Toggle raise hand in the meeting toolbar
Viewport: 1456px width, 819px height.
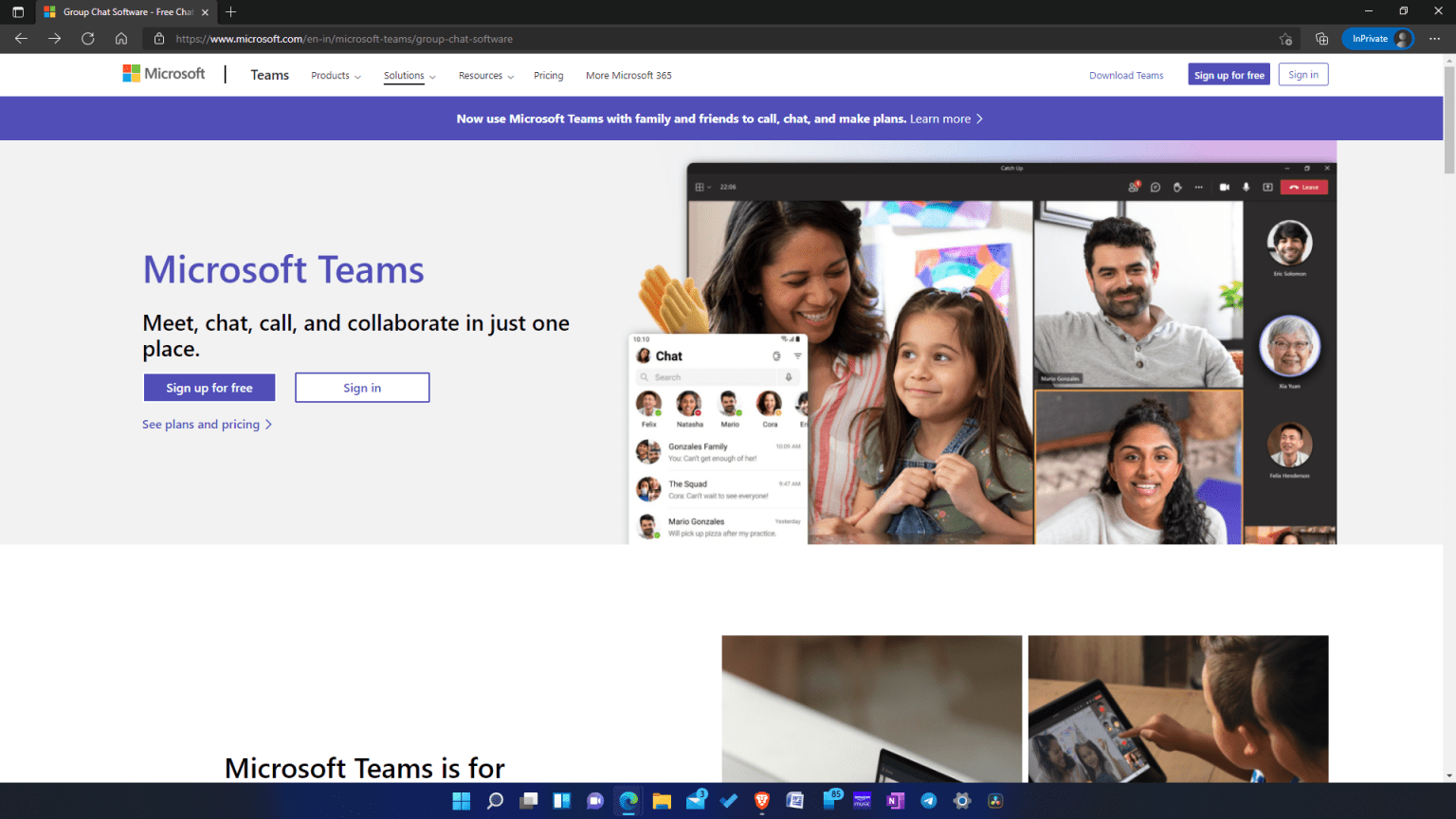click(x=1178, y=187)
